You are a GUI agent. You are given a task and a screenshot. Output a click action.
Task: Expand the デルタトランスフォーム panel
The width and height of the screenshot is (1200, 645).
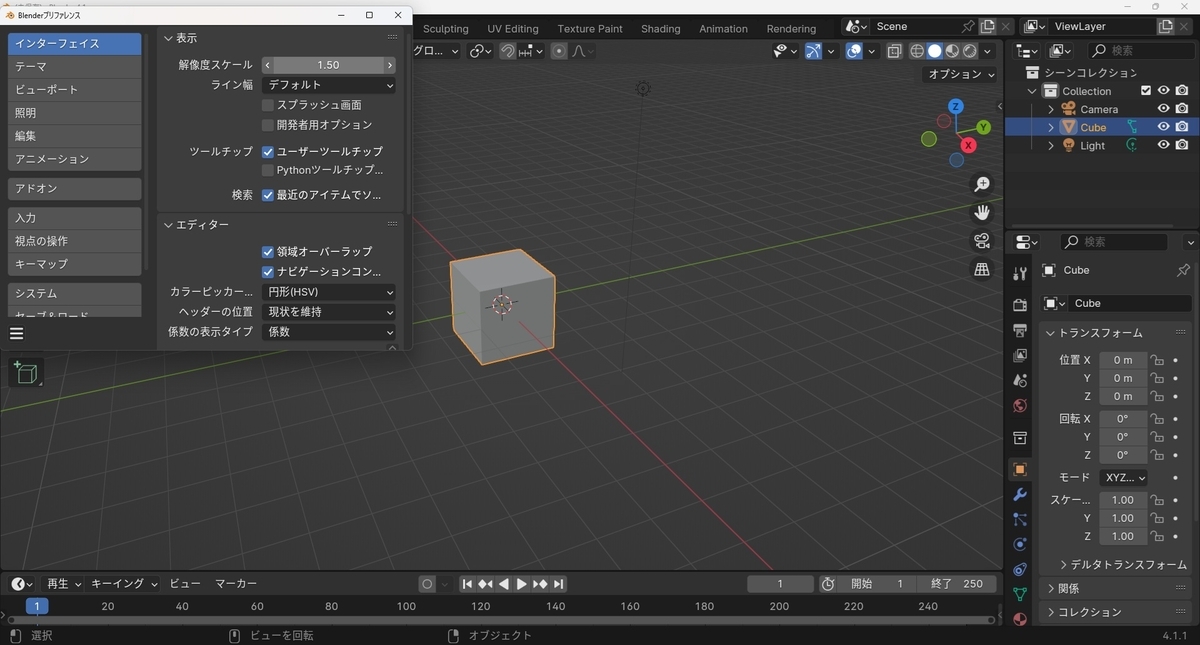click(x=1122, y=565)
